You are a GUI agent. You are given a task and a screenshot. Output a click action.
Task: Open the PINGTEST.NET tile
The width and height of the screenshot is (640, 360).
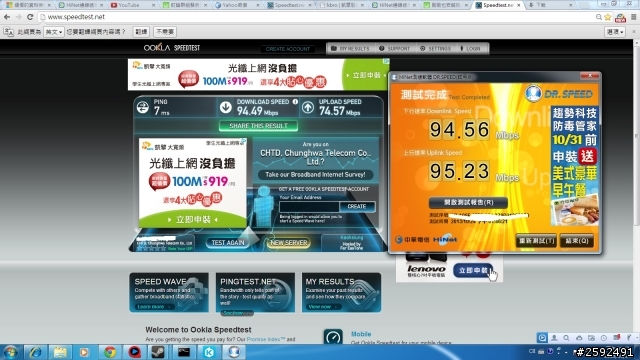(x=255, y=293)
